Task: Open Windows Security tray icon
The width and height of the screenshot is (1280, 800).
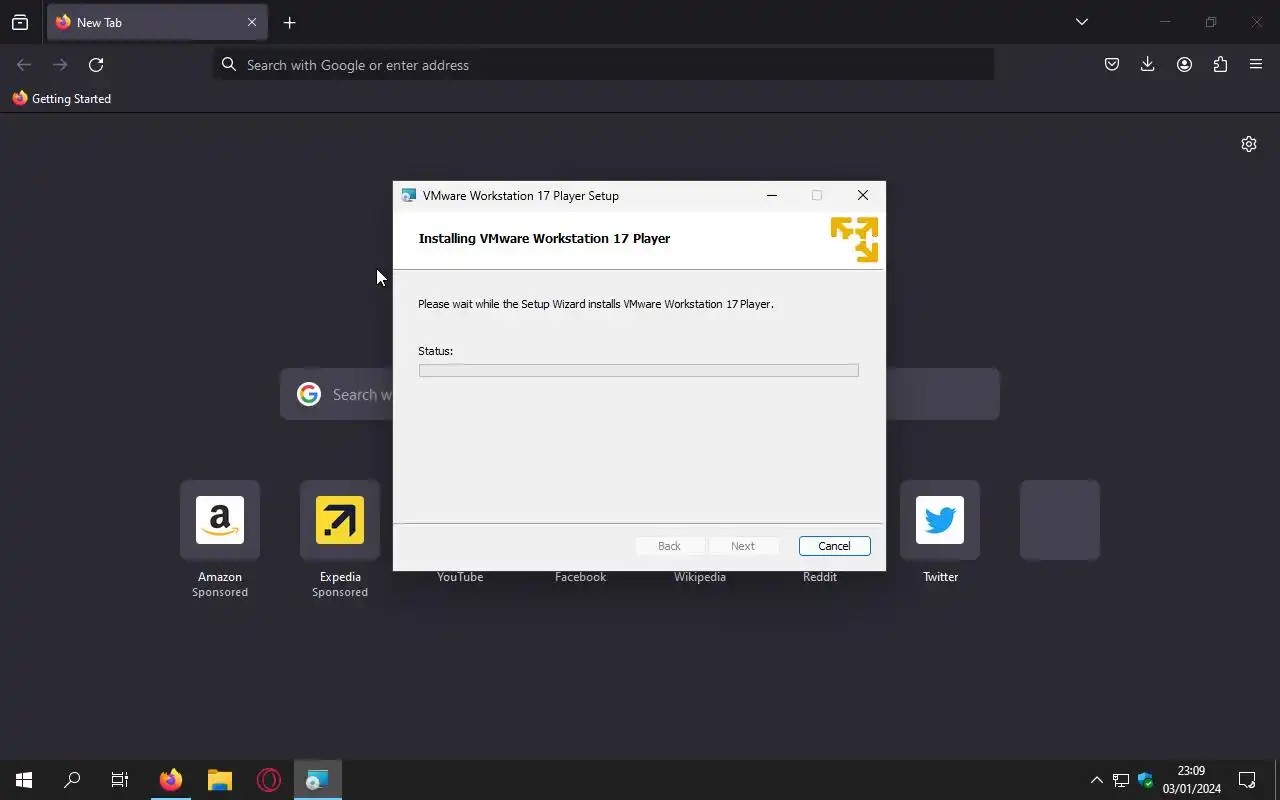Action: (x=1146, y=780)
